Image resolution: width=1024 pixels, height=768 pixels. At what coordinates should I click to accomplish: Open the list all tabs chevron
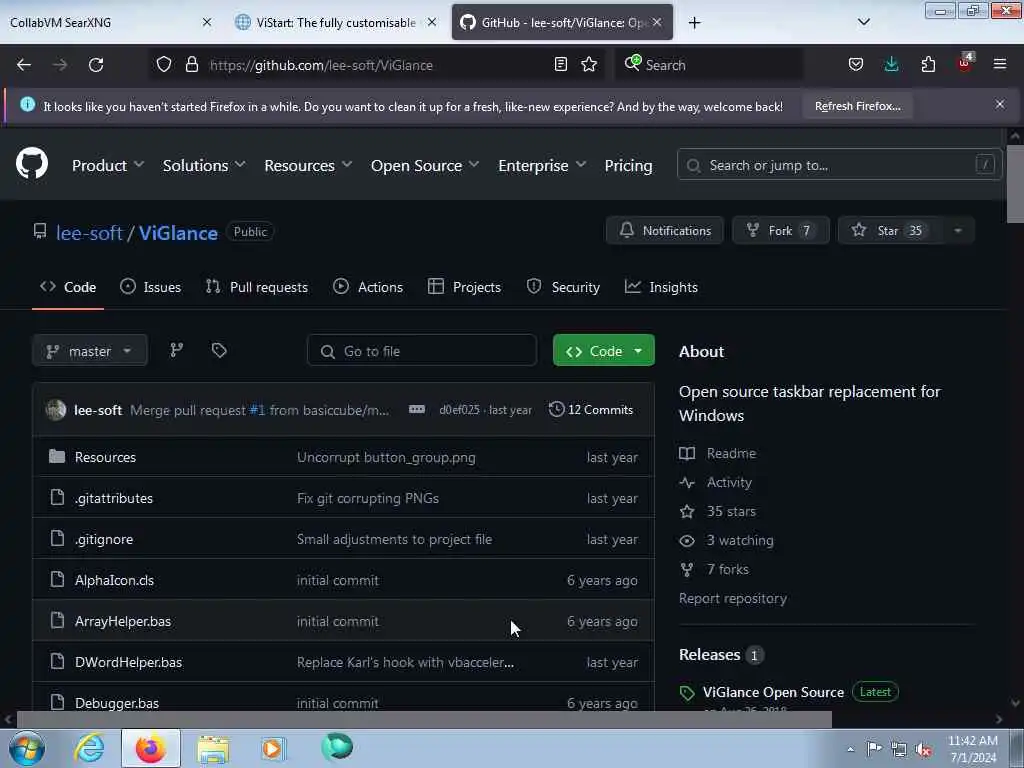click(863, 22)
